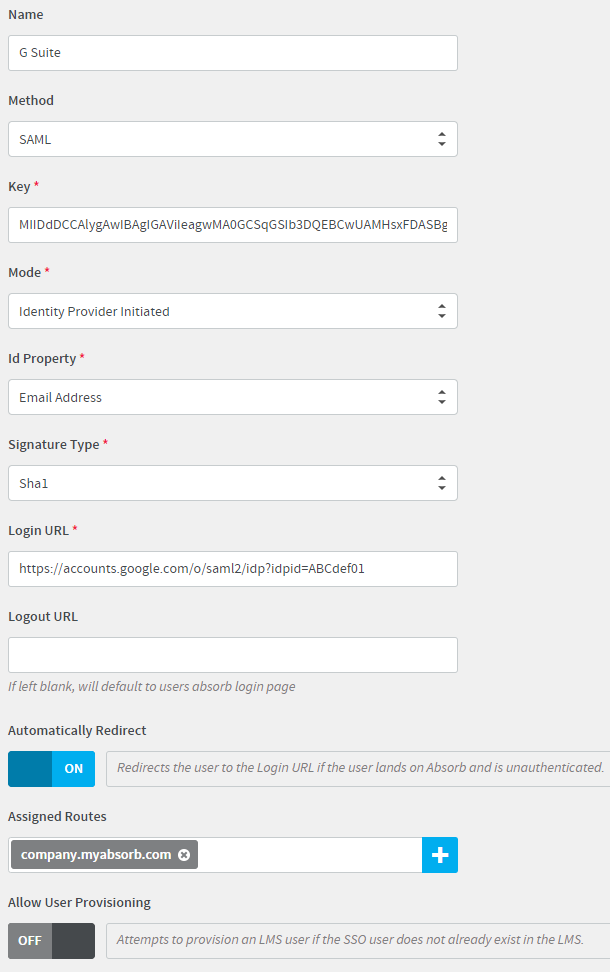Click the Method dropdown arrow icon
Viewport: 610px width, 972px height.
point(441,139)
